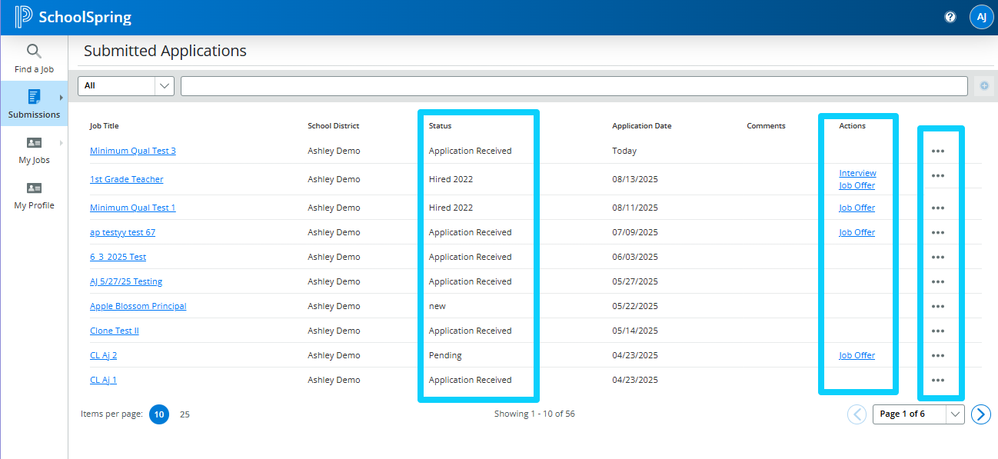
Task: Open the Page 1 of 6 dropdown
Action: tap(919, 414)
